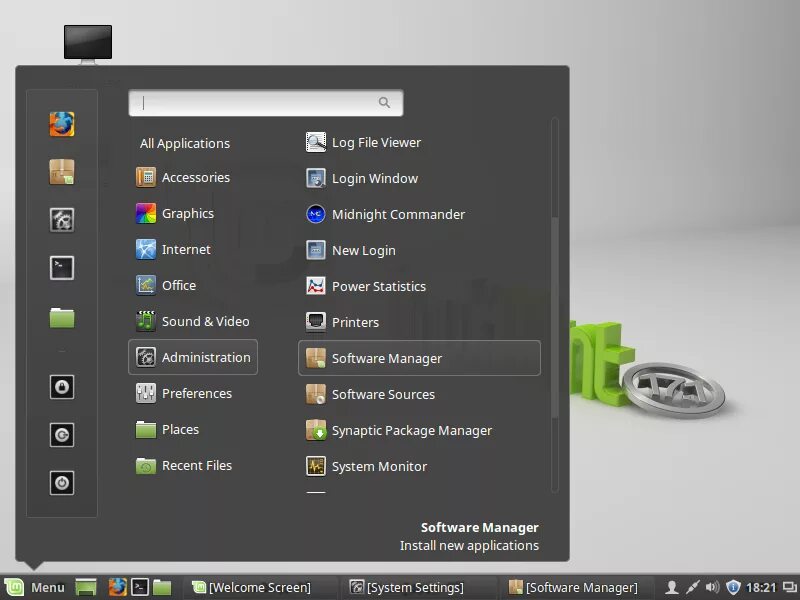This screenshot has height=600, width=800.
Task: Click the Midnight Commander icon
Action: (x=316, y=214)
